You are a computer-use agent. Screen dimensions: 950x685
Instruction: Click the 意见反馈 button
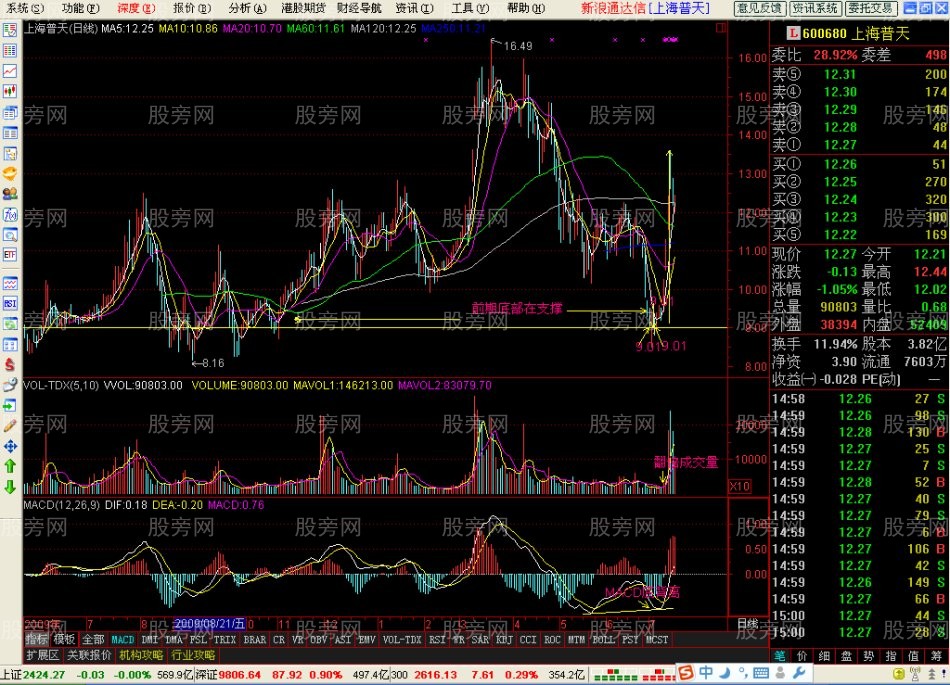tap(760, 8)
